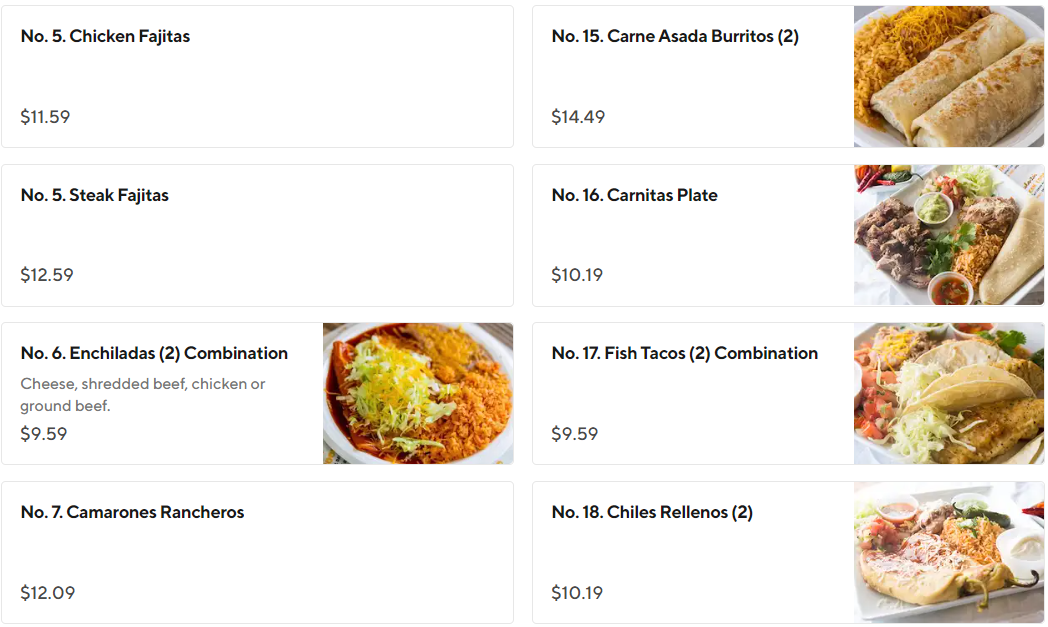1048x627 pixels.
Task: Click the $14.49 burritos price
Action: (x=578, y=117)
